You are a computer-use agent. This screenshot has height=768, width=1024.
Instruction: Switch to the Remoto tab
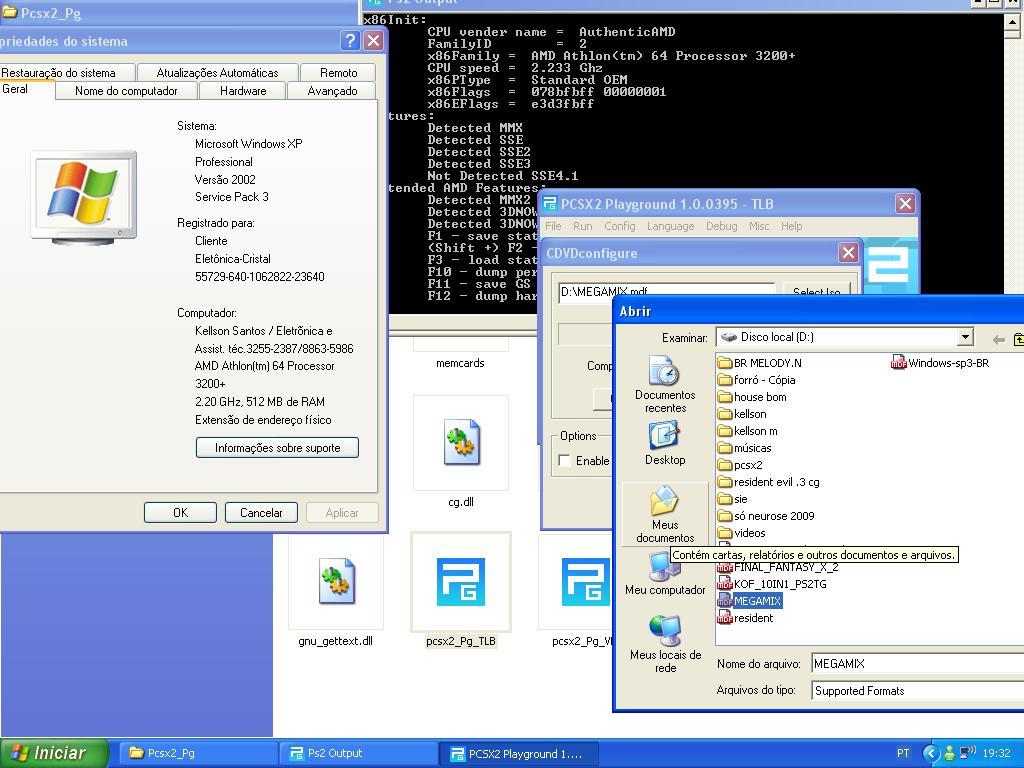pos(338,72)
